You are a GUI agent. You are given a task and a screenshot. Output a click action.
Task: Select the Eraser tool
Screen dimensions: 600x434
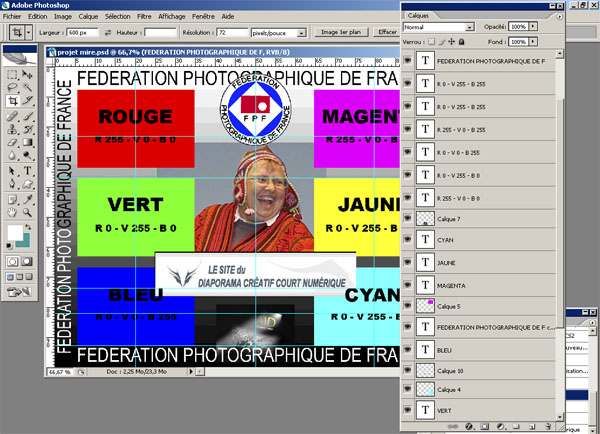(x=12, y=142)
